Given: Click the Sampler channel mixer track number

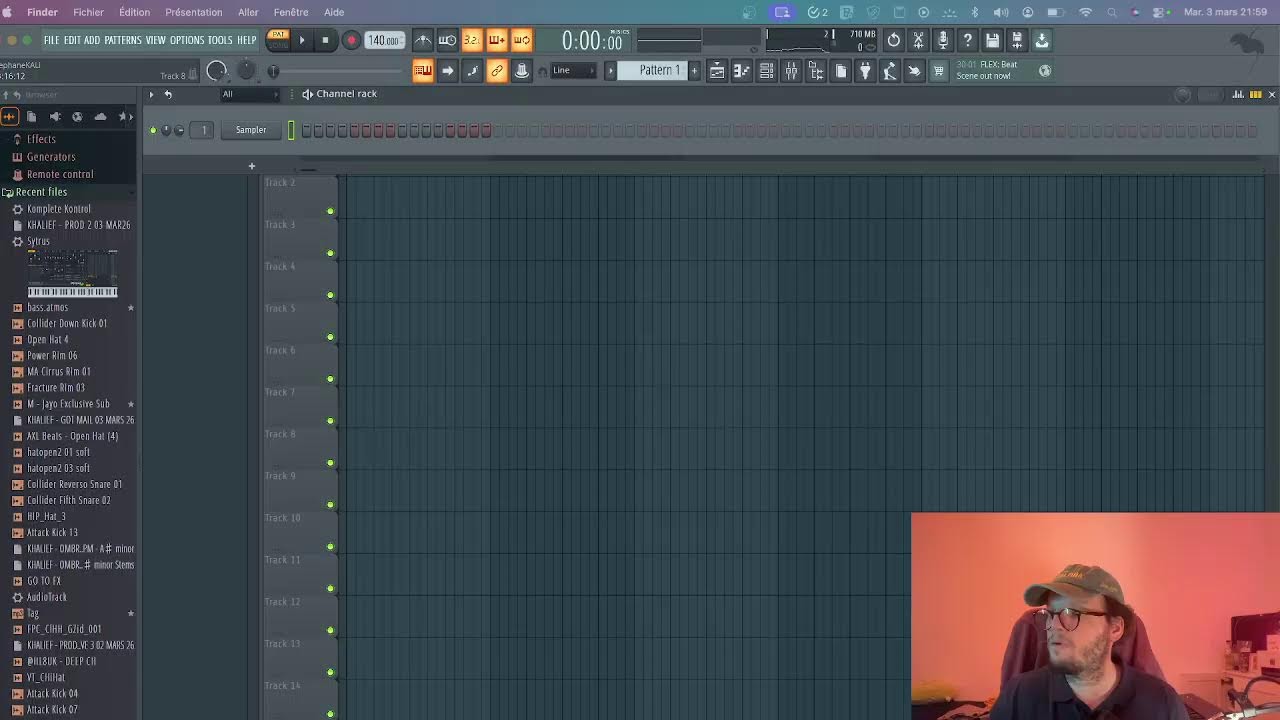Looking at the screenshot, I should [203, 130].
